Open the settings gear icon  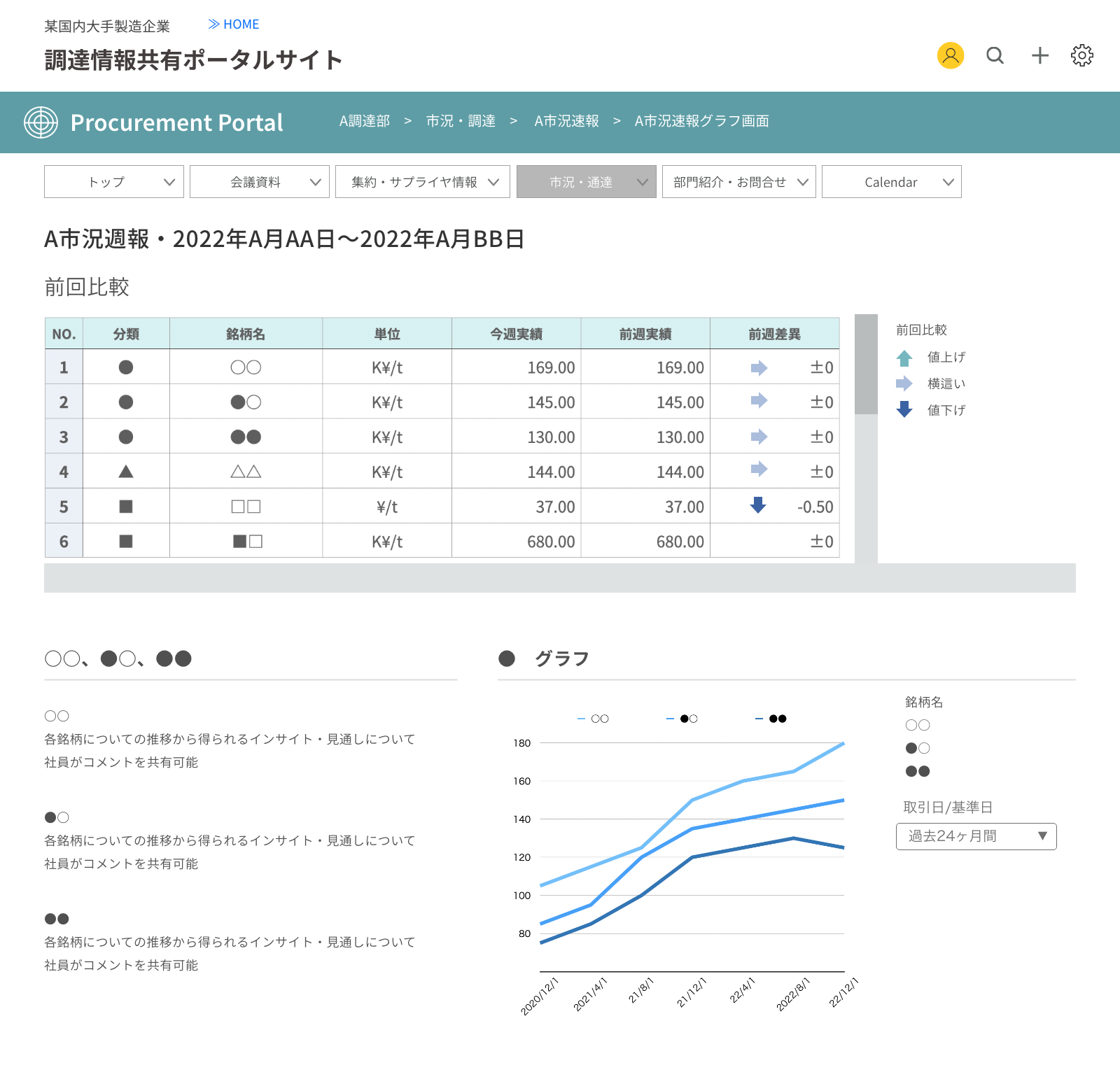pyautogui.click(x=1081, y=55)
